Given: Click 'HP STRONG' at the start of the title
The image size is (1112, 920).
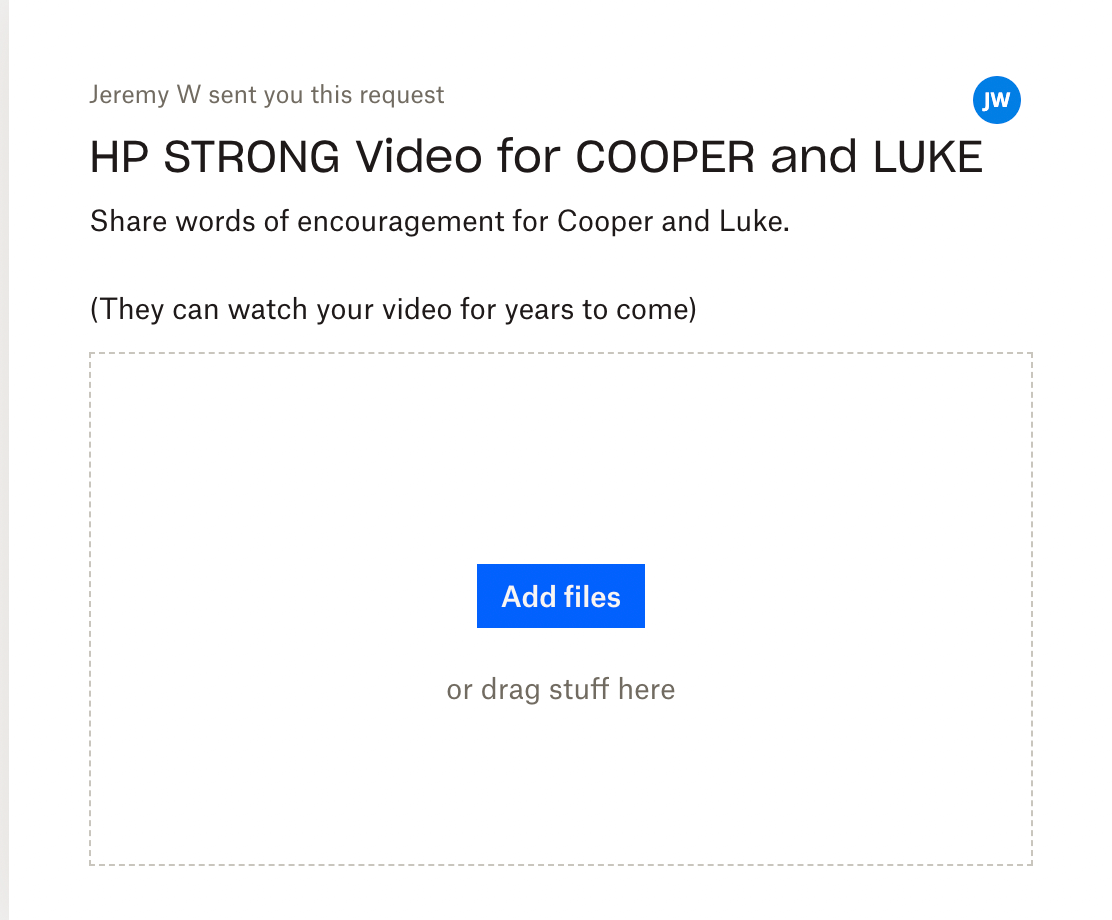Looking at the screenshot, I should (215, 157).
